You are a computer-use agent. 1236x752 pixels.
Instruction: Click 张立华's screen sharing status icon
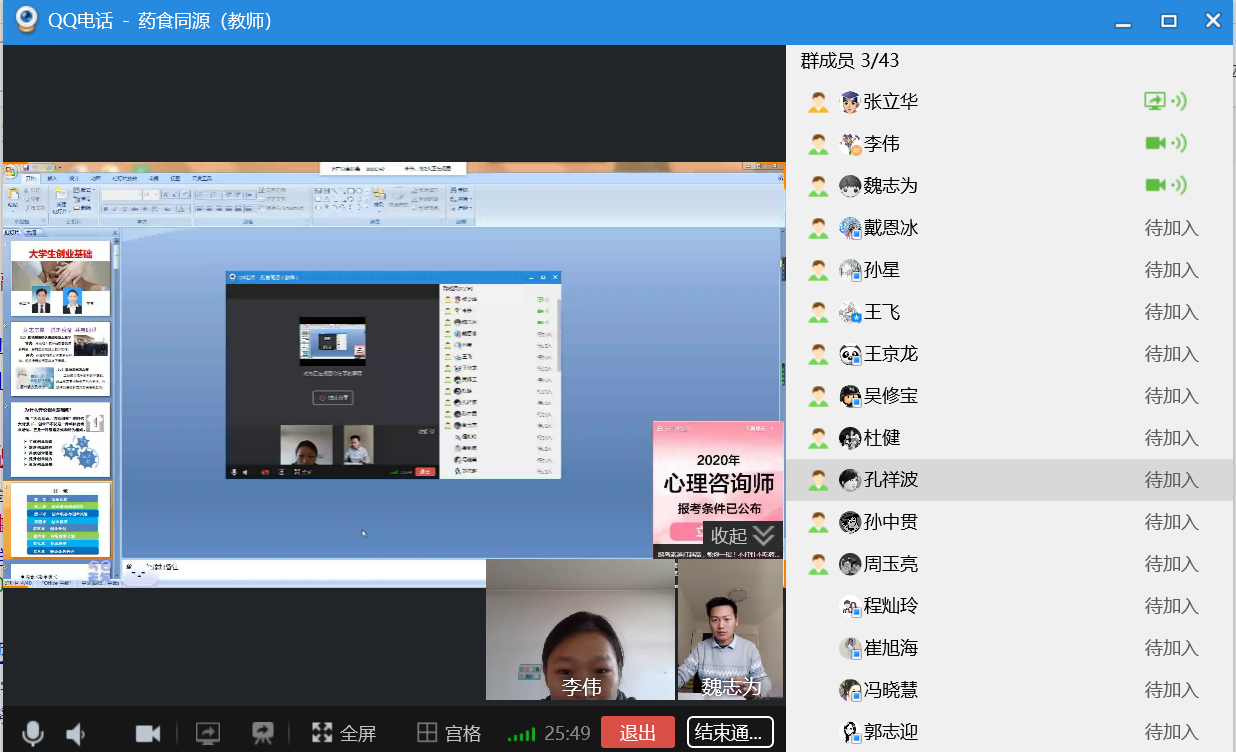click(1155, 101)
